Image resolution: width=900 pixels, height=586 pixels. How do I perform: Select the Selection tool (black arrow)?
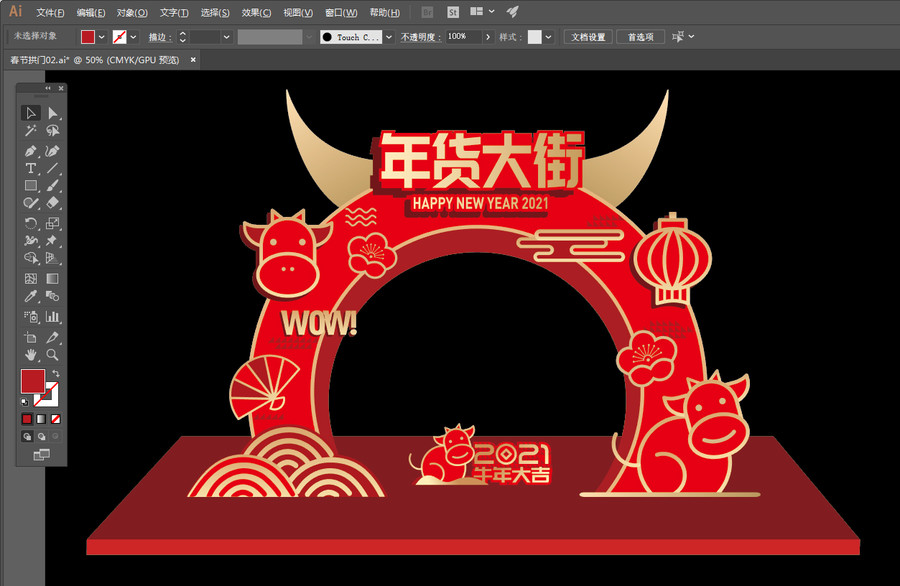pyautogui.click(x=31, y=113)
